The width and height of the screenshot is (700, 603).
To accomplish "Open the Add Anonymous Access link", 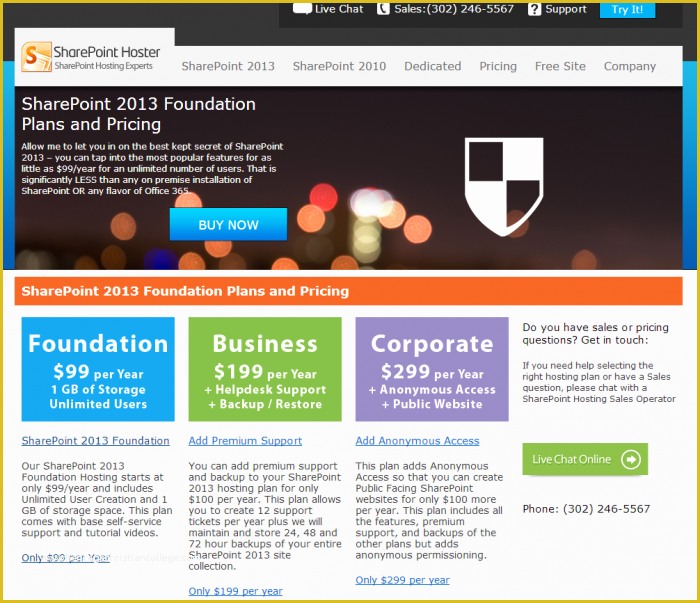I will (x=417, y=441).
